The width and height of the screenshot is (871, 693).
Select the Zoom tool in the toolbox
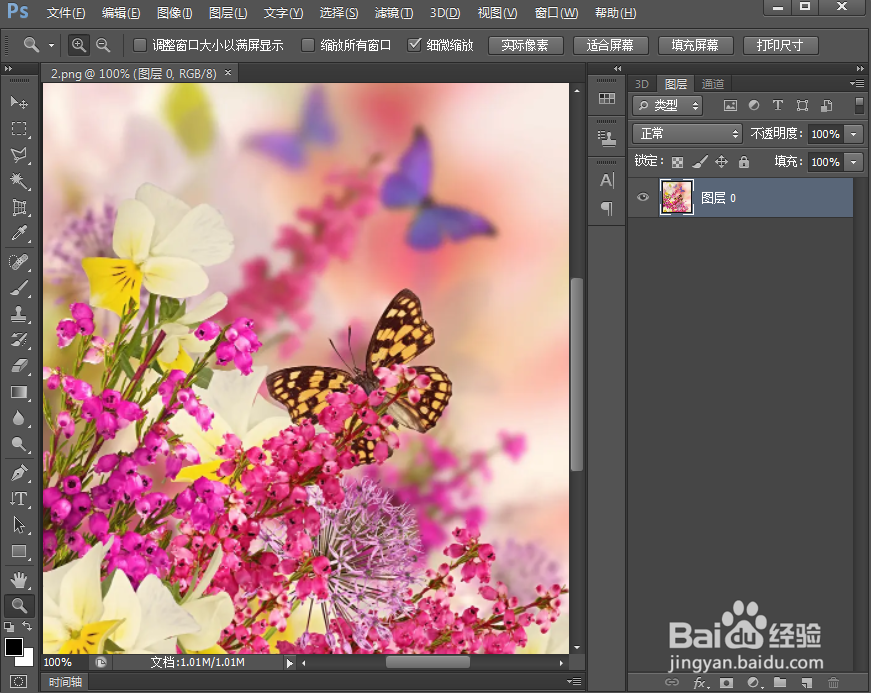click(x=19, y=605)
